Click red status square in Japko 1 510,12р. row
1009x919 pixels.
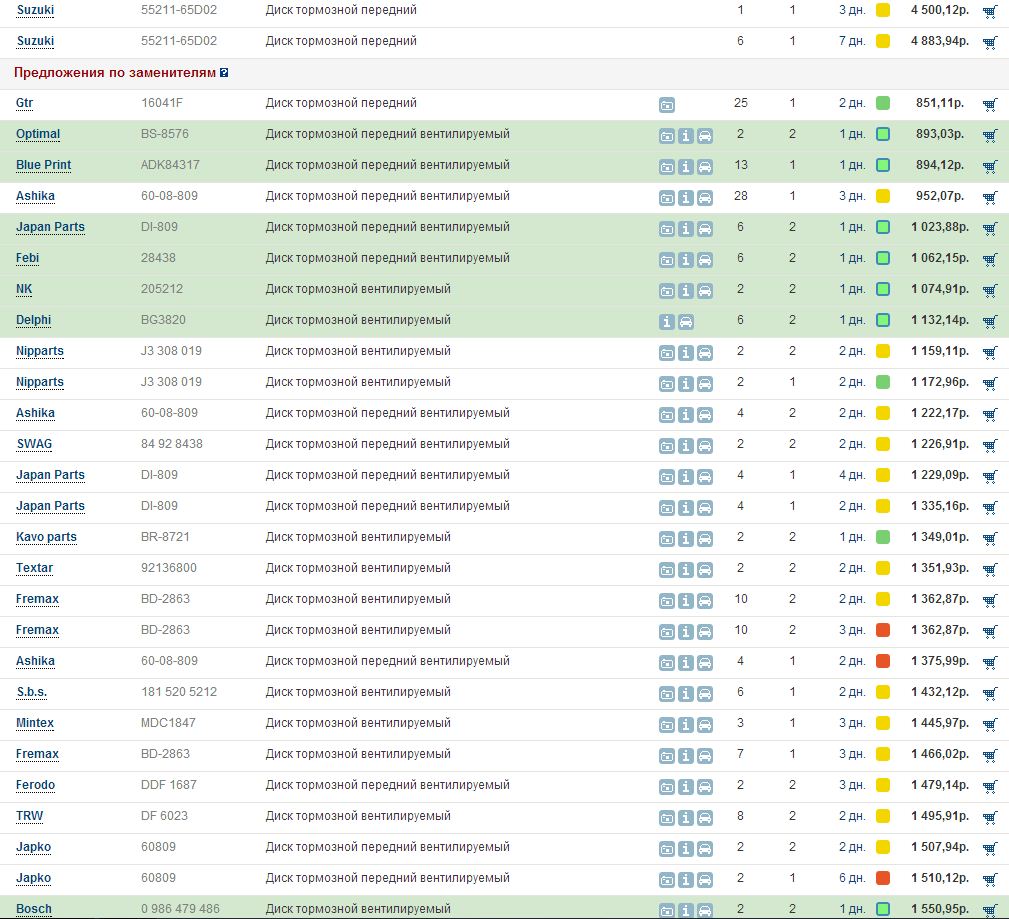[x=883, y=878]
